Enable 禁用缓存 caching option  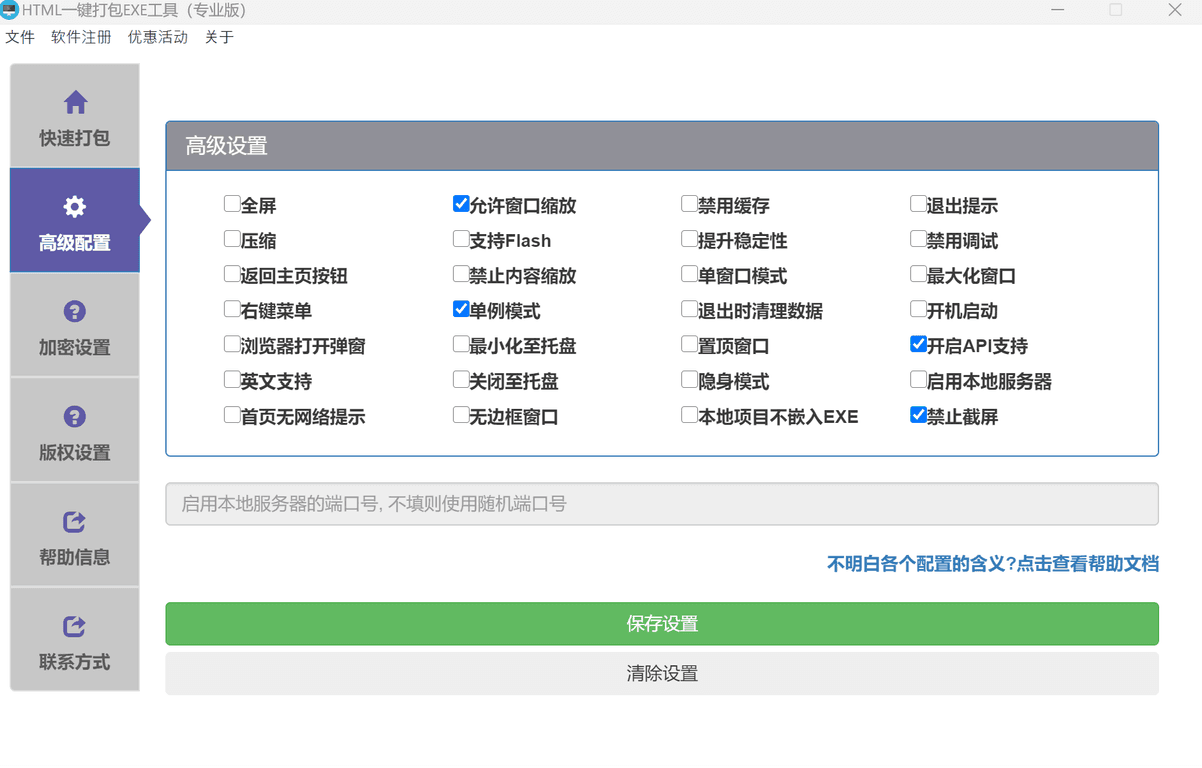689,205
